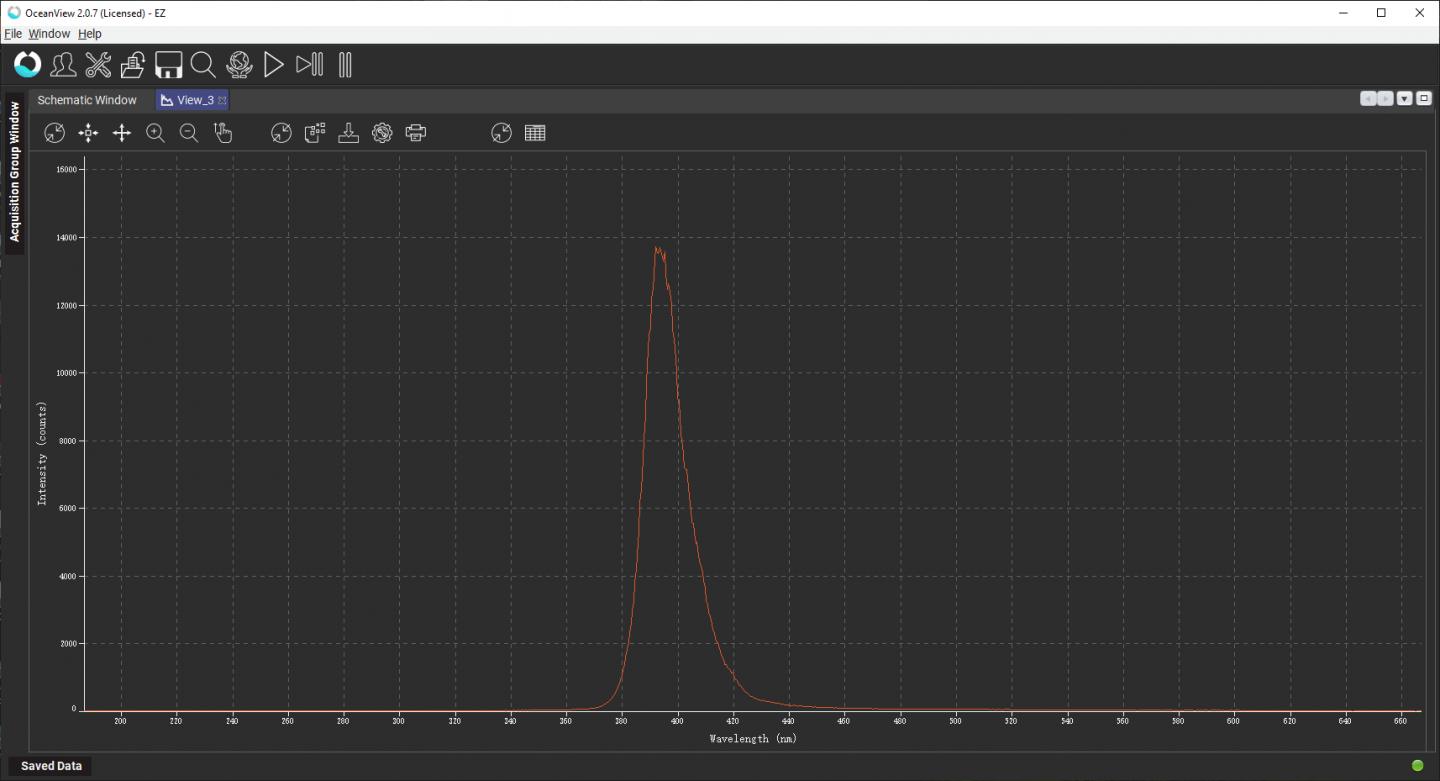
Task: Expand the Saved Data panel
Action: click(x=51, y=766)
